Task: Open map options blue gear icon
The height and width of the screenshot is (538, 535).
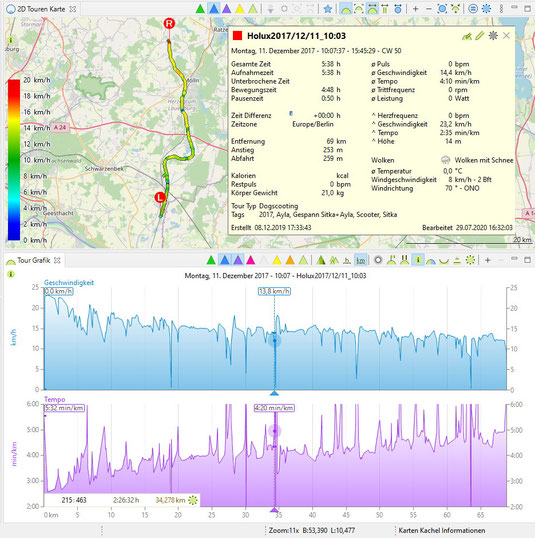Action: [486, 9]
